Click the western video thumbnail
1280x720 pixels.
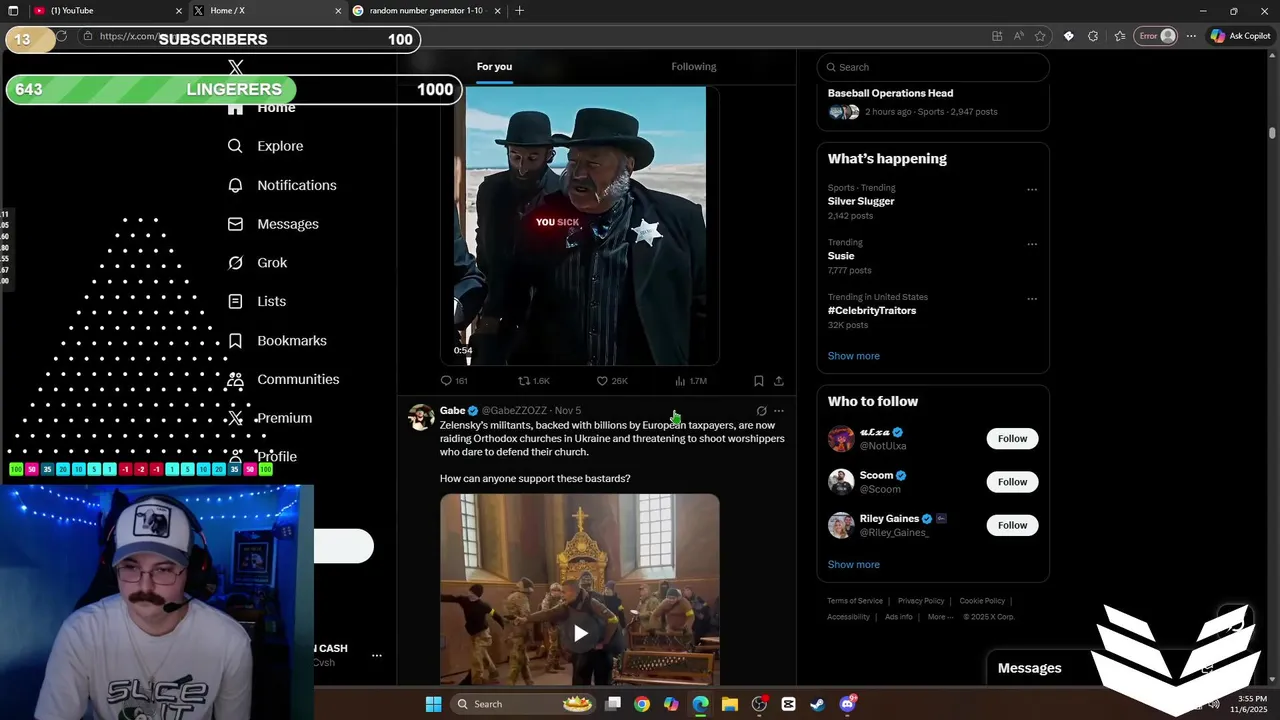tap(580, 226)
